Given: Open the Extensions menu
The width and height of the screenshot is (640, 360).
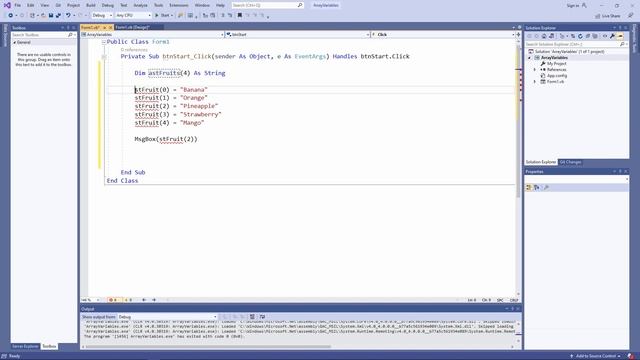Looking at the screenshot, I should [x=179, y=5].
